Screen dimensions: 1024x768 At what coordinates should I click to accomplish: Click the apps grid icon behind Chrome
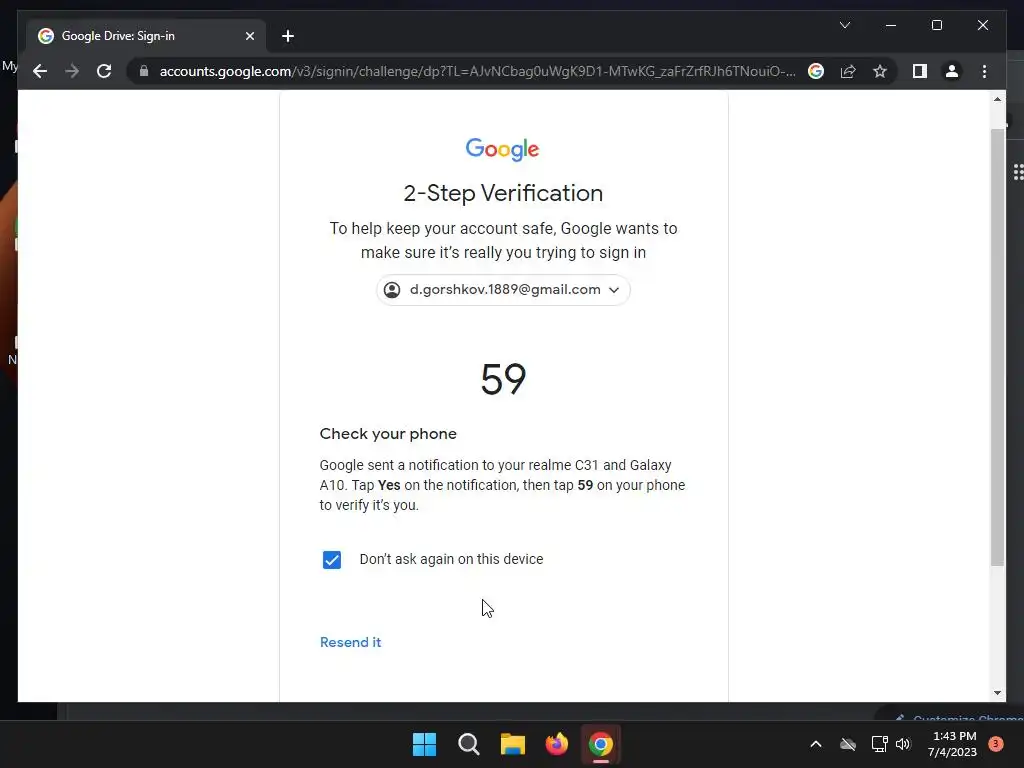(1018, 172)
